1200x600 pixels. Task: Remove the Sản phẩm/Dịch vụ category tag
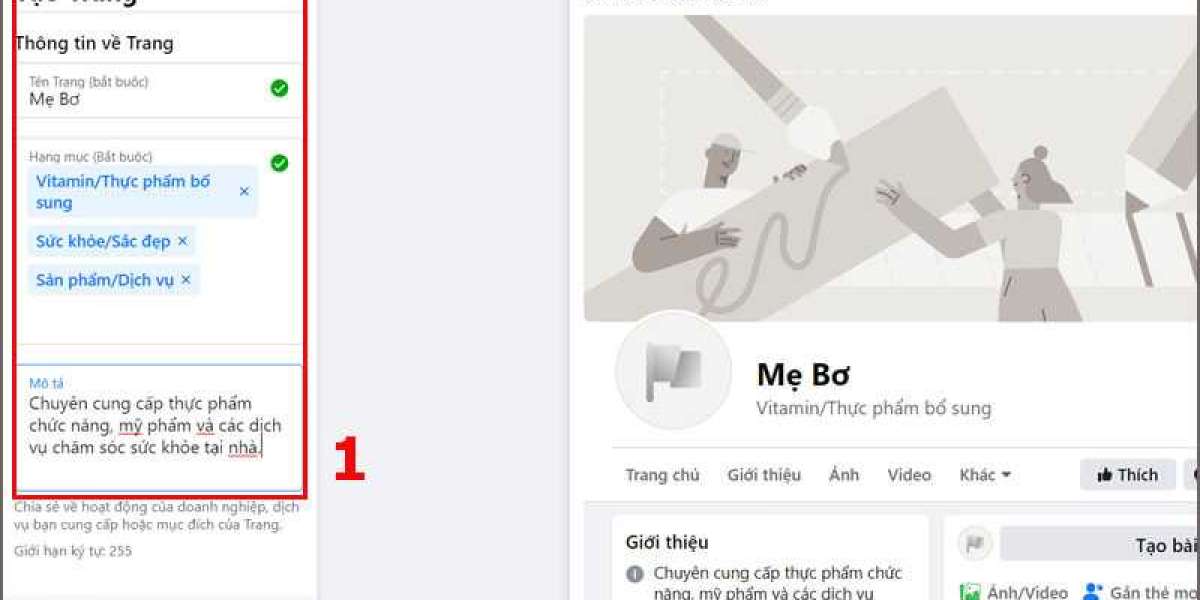pyautogui.click(x=185, y=280)
